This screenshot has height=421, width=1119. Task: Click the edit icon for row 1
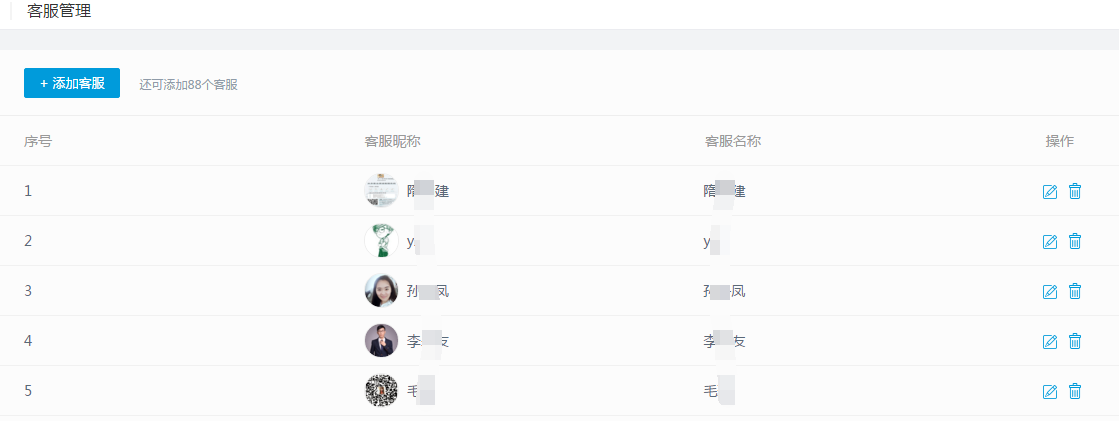[1050, 191]
